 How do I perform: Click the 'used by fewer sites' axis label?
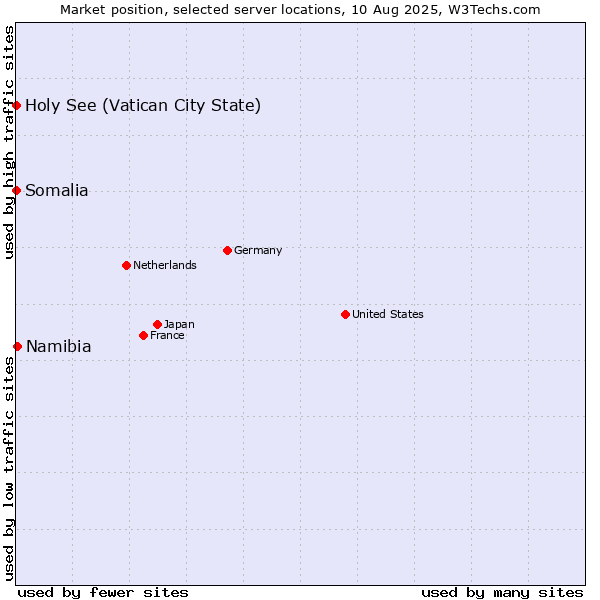pyautogui.click(x=103, y=593)
